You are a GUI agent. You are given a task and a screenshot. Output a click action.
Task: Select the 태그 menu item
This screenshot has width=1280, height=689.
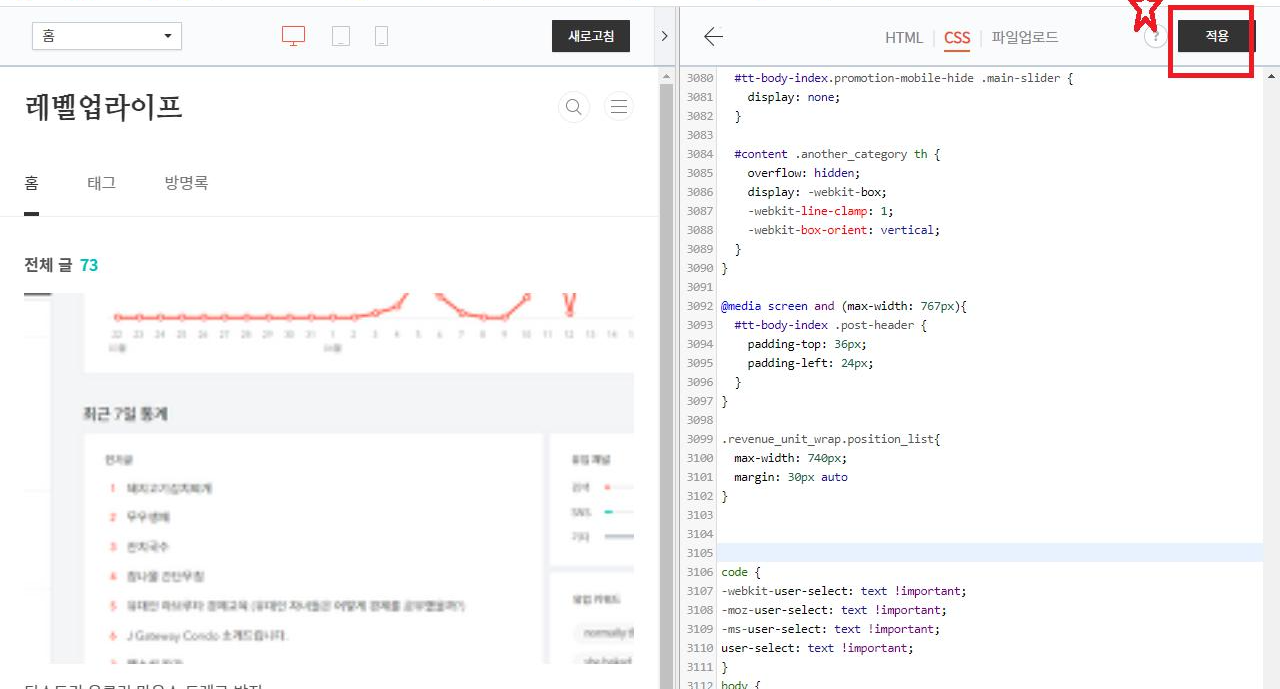click(101, 183)
